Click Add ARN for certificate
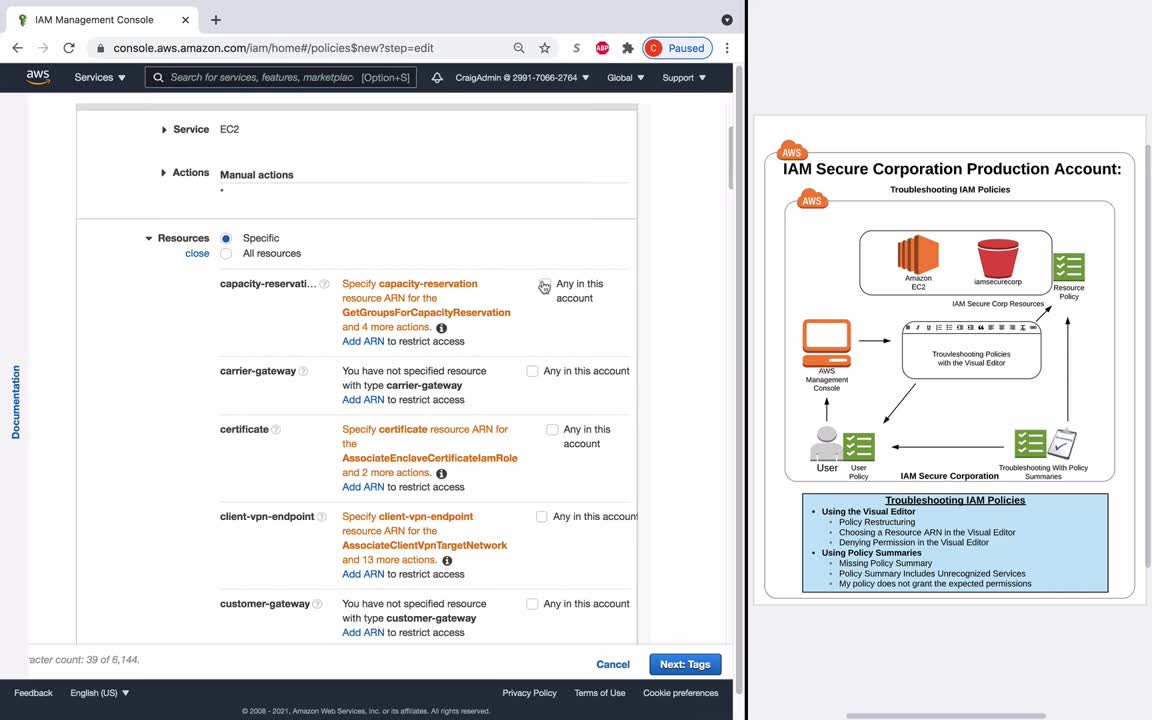 (363, 487)
